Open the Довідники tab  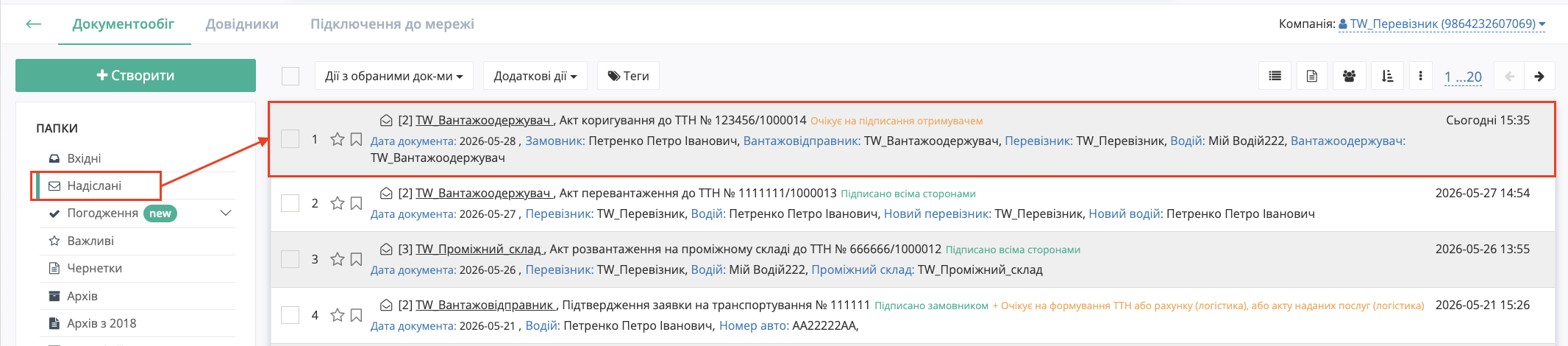[x=242, y=24]
